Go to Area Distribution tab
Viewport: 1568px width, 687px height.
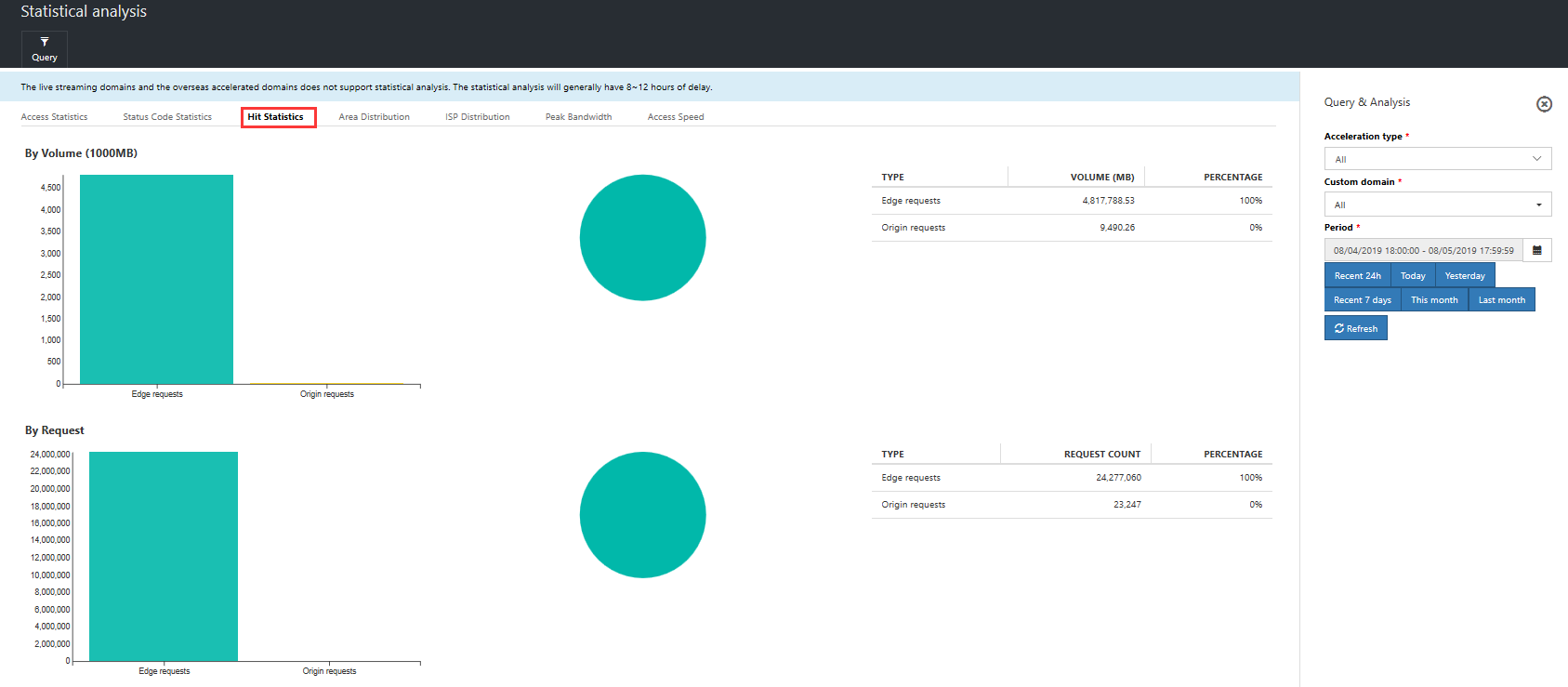coord(374,117)
